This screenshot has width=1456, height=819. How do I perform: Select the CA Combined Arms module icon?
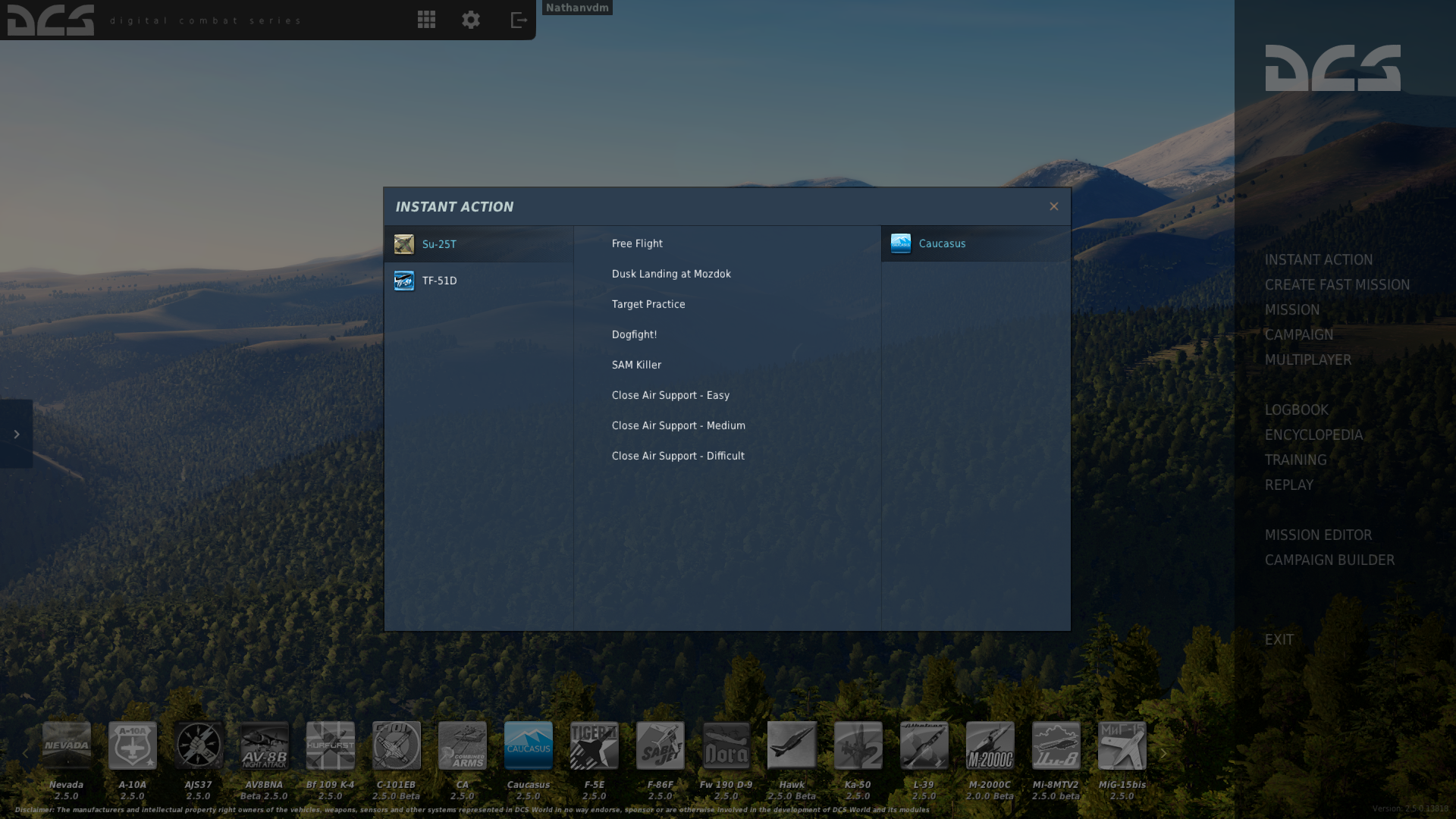pyautogui.click(x=463, y=745)
